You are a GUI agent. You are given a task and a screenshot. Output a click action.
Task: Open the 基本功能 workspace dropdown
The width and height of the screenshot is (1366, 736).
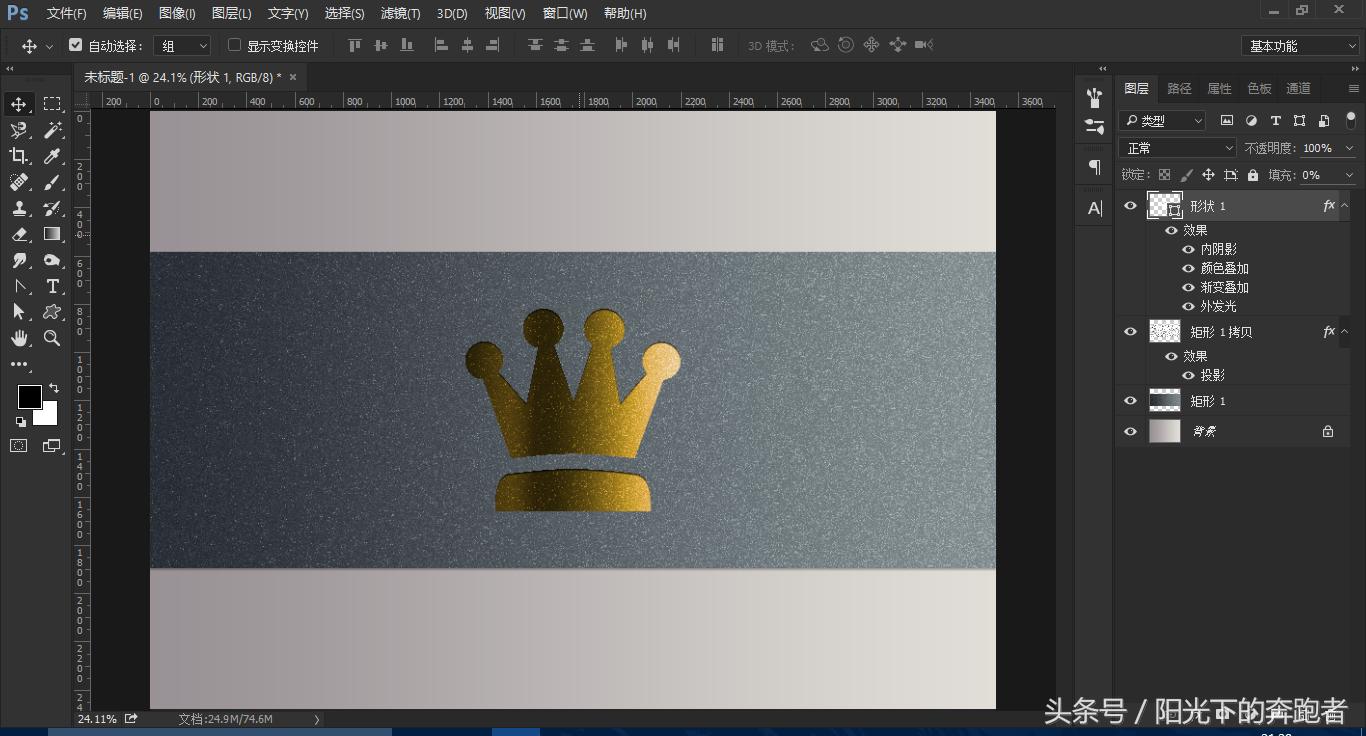coord(1300,46)
